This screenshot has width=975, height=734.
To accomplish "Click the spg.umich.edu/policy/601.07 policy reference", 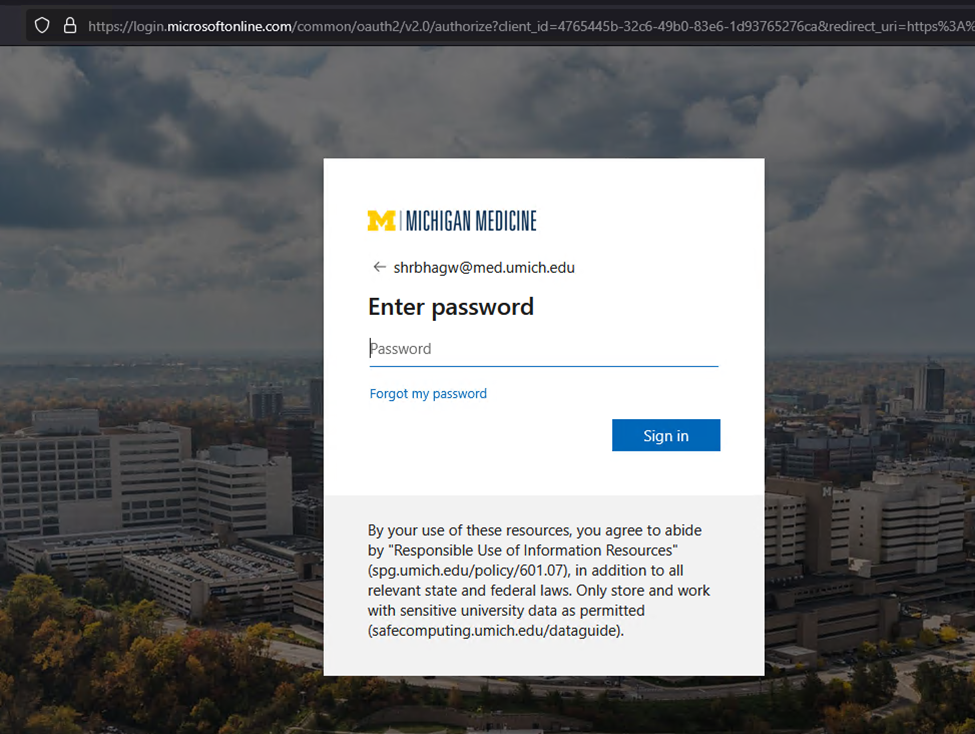I will [x=469, y=570].
